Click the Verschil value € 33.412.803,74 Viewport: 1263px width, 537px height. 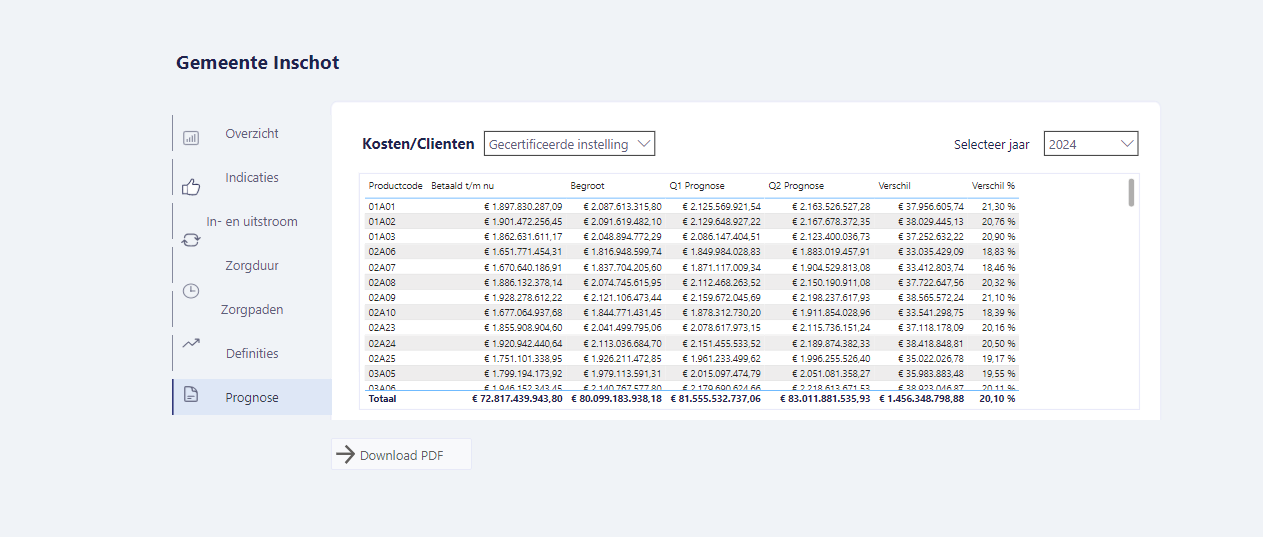point(930,267)
